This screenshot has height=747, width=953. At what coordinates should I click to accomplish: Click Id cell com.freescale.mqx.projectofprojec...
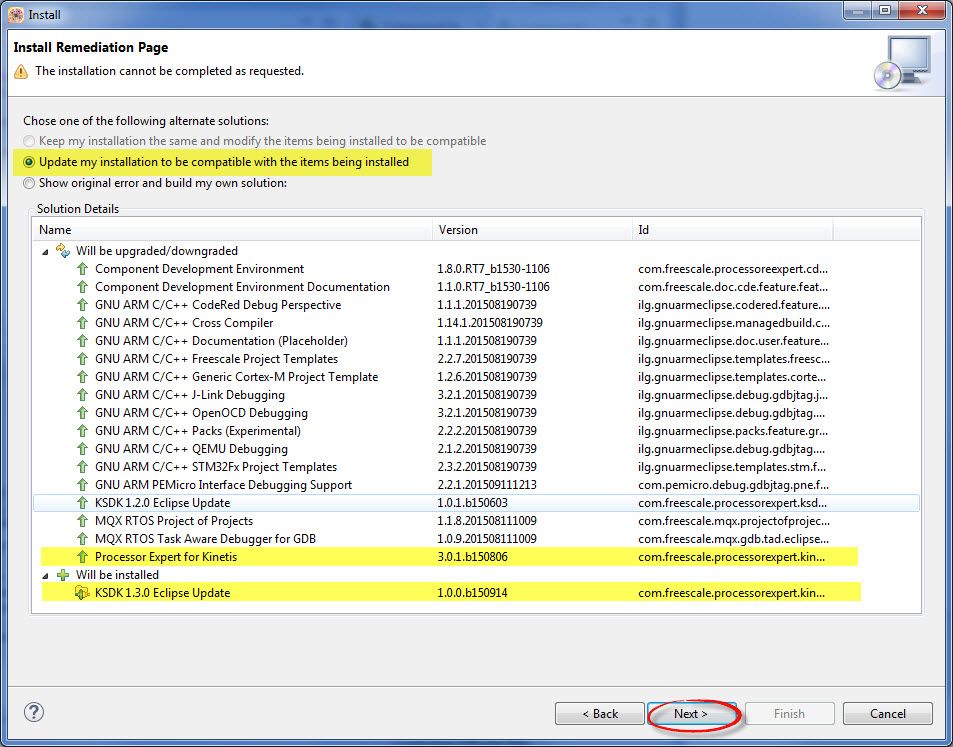734,521
